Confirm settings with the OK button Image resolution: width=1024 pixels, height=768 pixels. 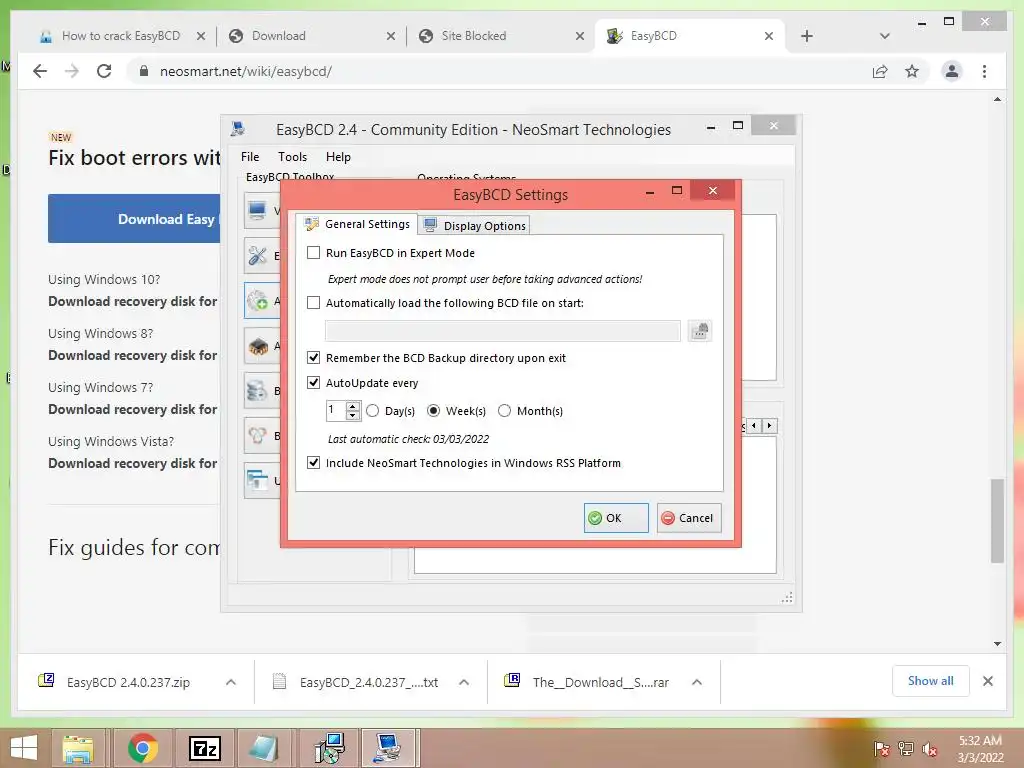616,518
